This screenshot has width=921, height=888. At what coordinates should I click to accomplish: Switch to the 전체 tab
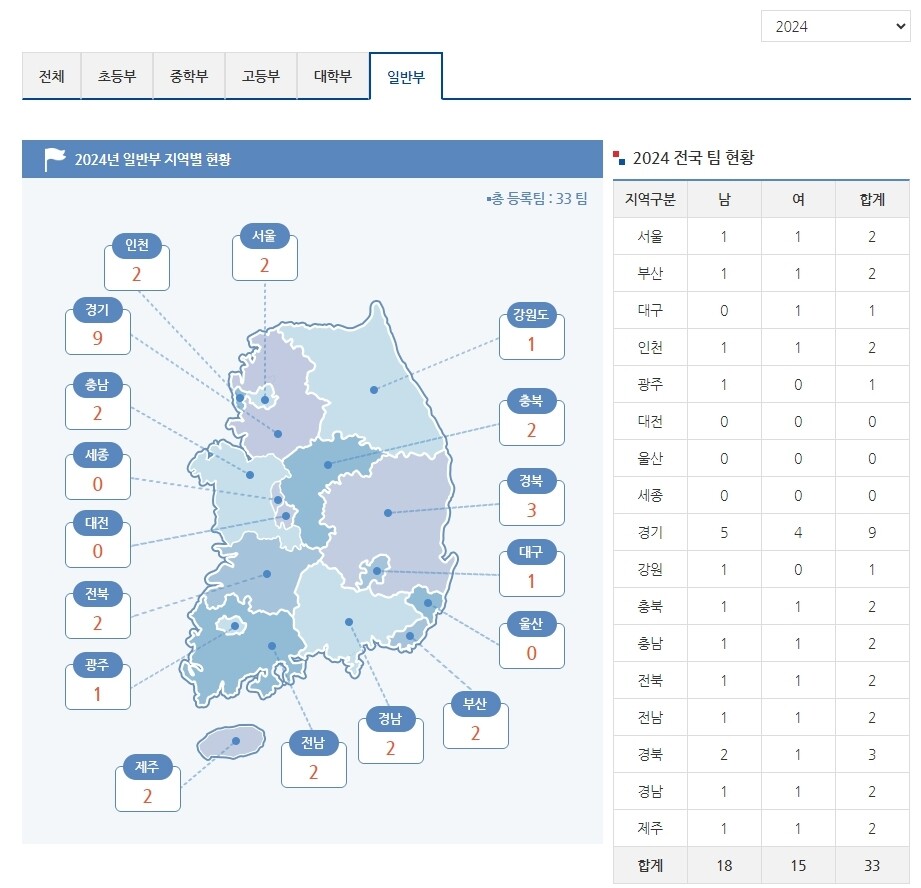click(x=51, y=77)
